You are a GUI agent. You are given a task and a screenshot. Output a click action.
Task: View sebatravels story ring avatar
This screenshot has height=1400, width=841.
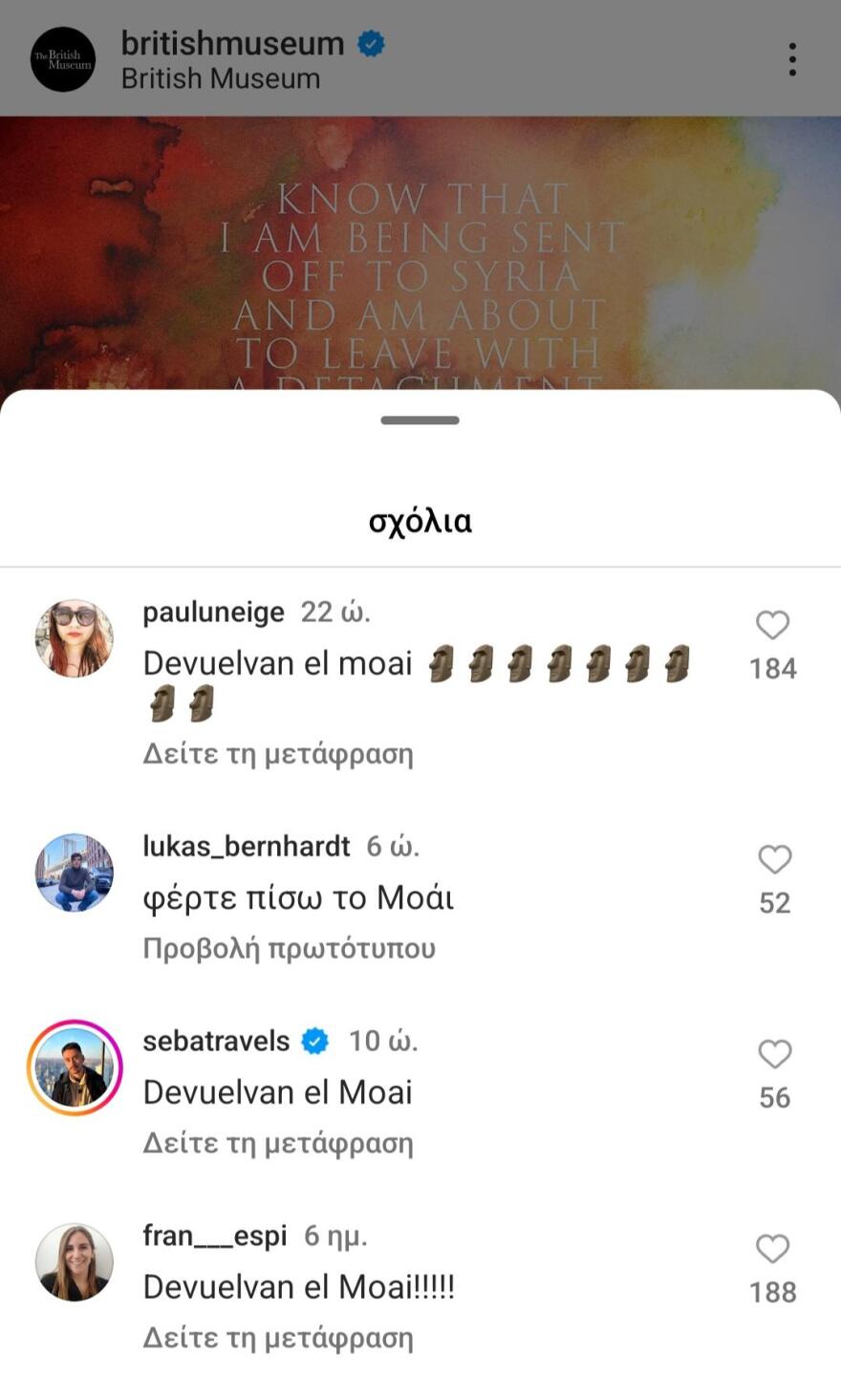pos(75,1067)
